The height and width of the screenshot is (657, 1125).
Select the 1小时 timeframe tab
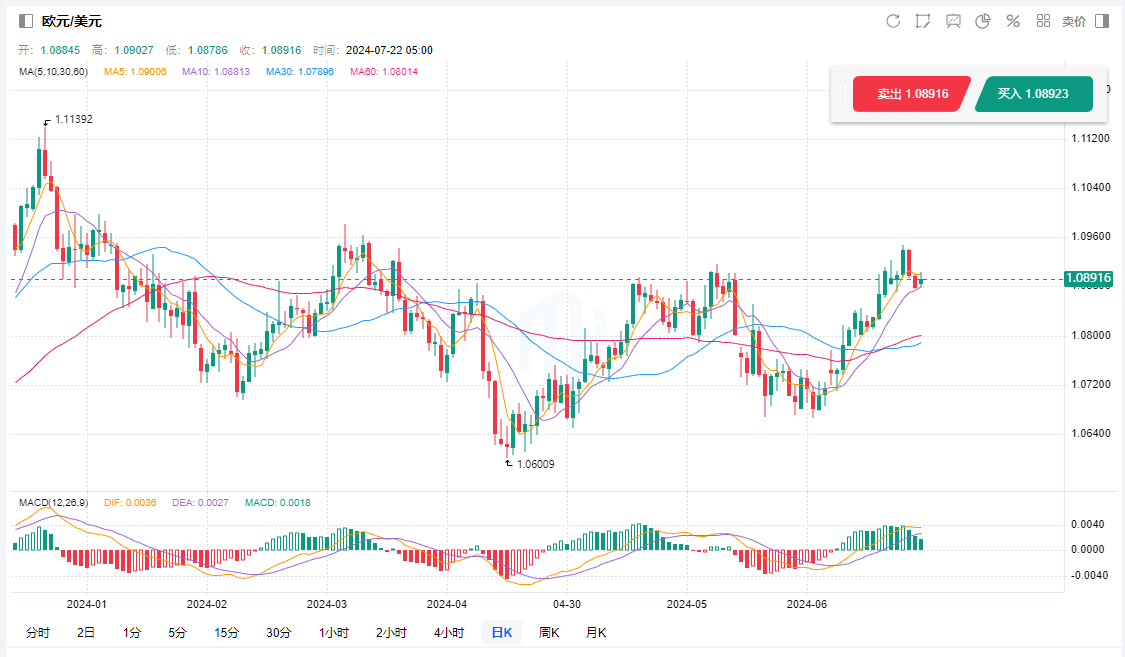(x=334, y=632)
